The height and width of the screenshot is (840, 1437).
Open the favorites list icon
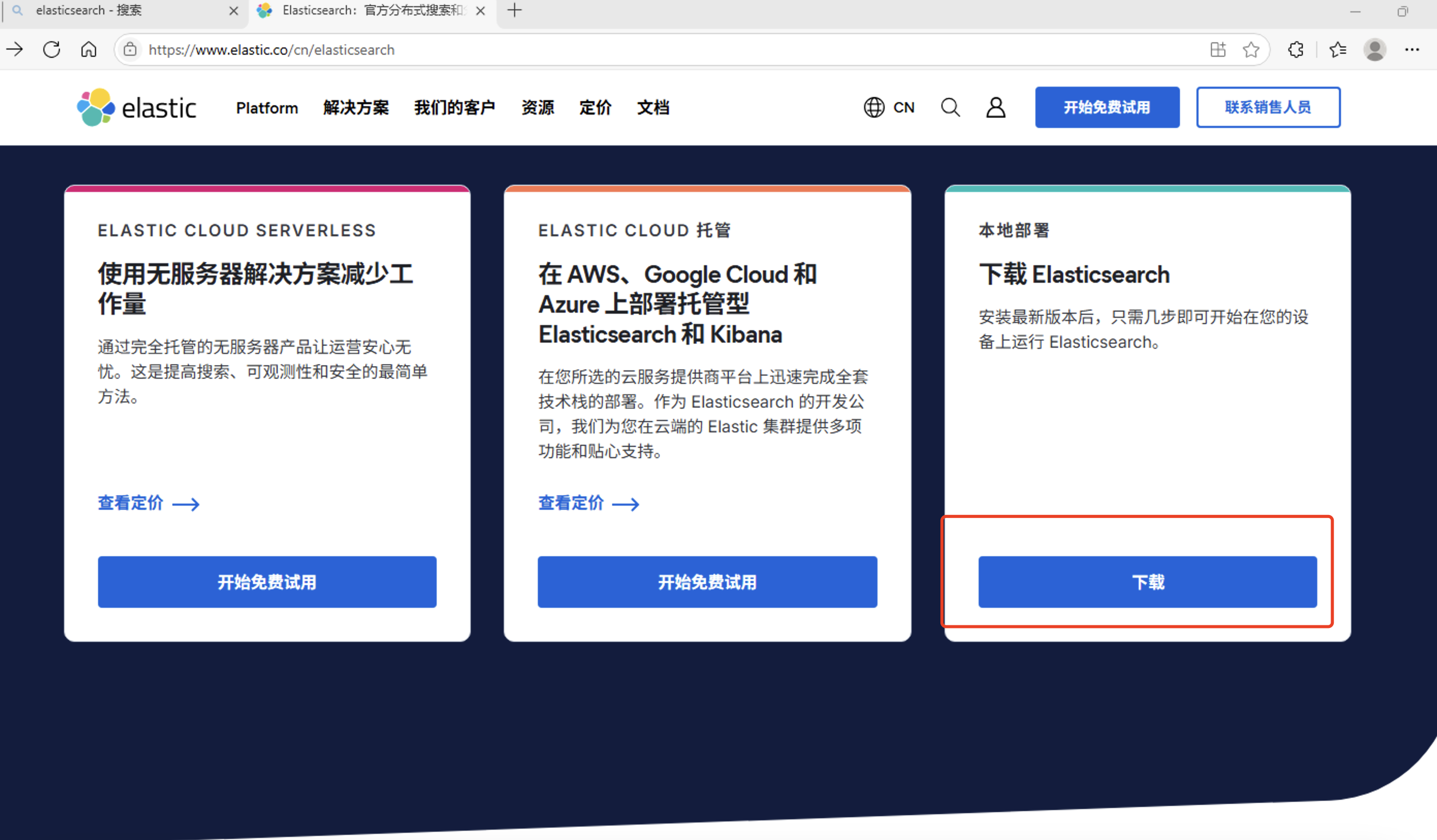[x=1338, y=50]
